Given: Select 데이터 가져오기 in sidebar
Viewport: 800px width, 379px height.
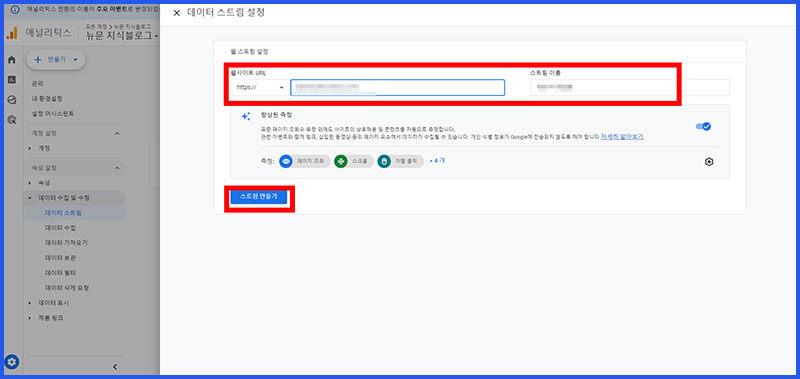Looking at the screenshot, I should point(66,243).
